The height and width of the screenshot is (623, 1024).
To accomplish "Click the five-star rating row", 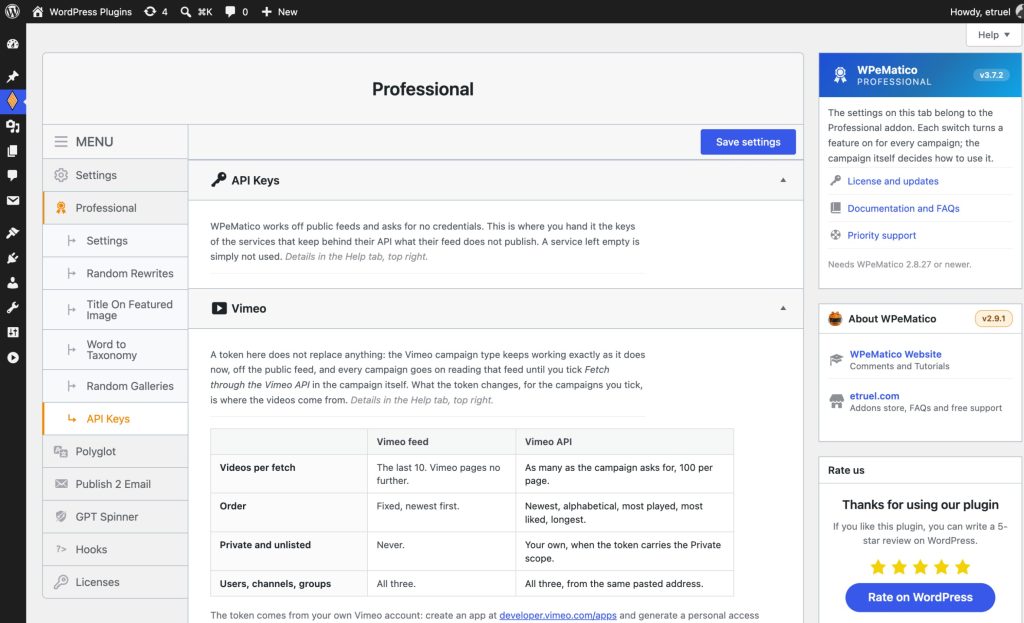I will click(x=920, y=567).
